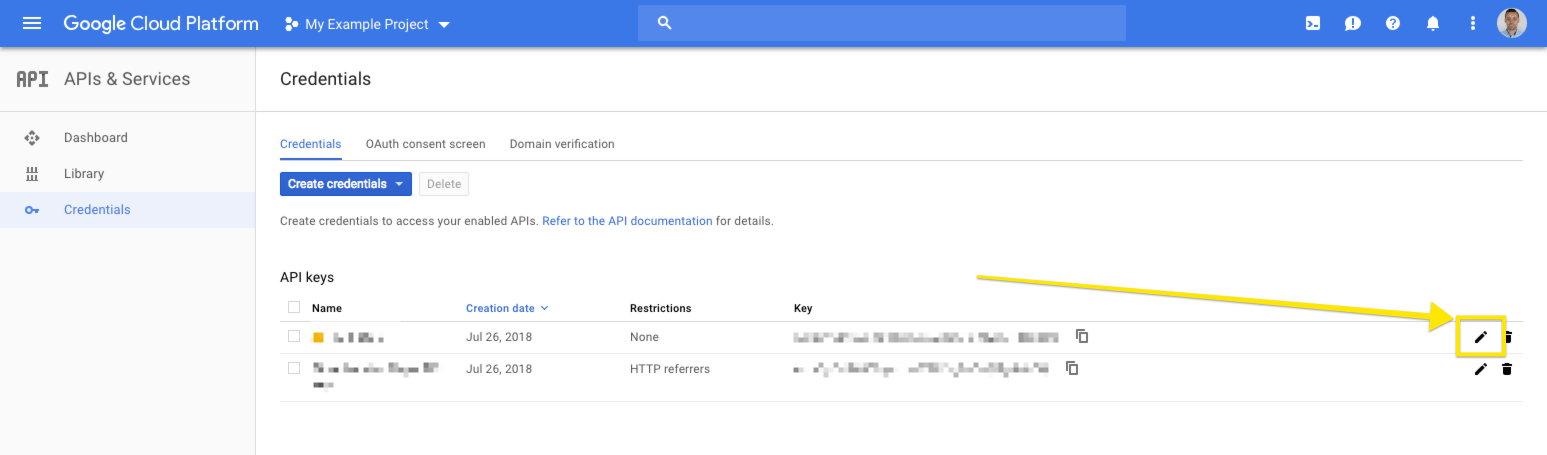This screenshot has width=1547, height=455.
Task: Click the Credentials key icon in sidebar
Action: pos(32,210)
